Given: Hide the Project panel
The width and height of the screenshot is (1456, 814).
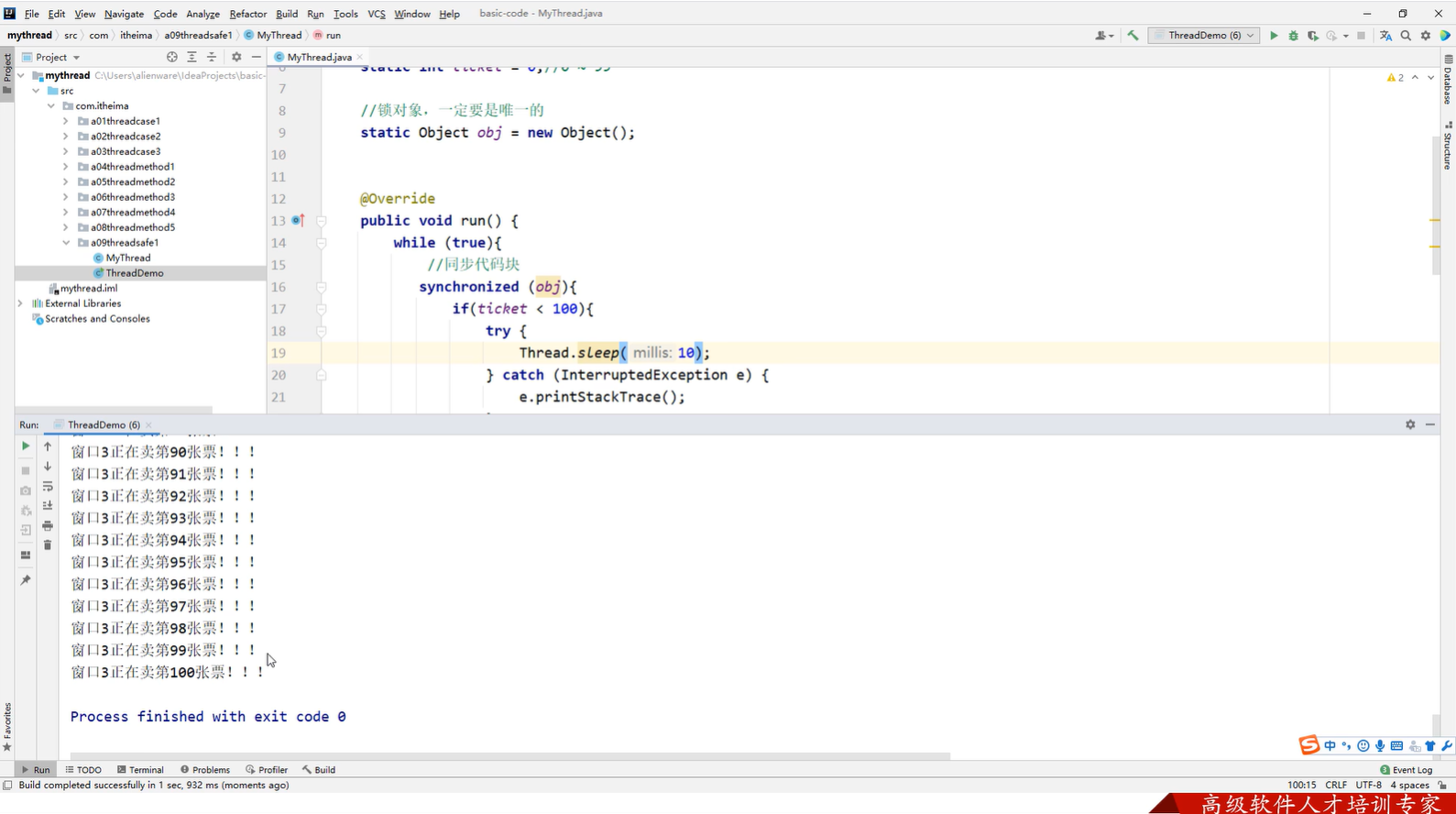Looking at the screenshot, I should (257, 57).
